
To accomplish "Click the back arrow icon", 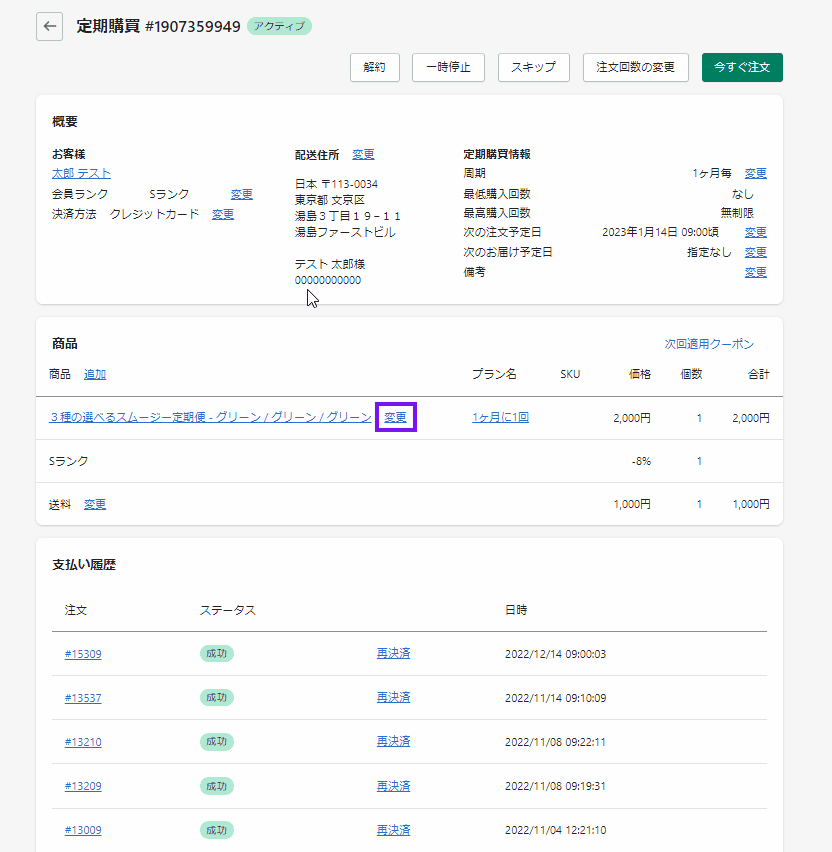I will [49, 26].
